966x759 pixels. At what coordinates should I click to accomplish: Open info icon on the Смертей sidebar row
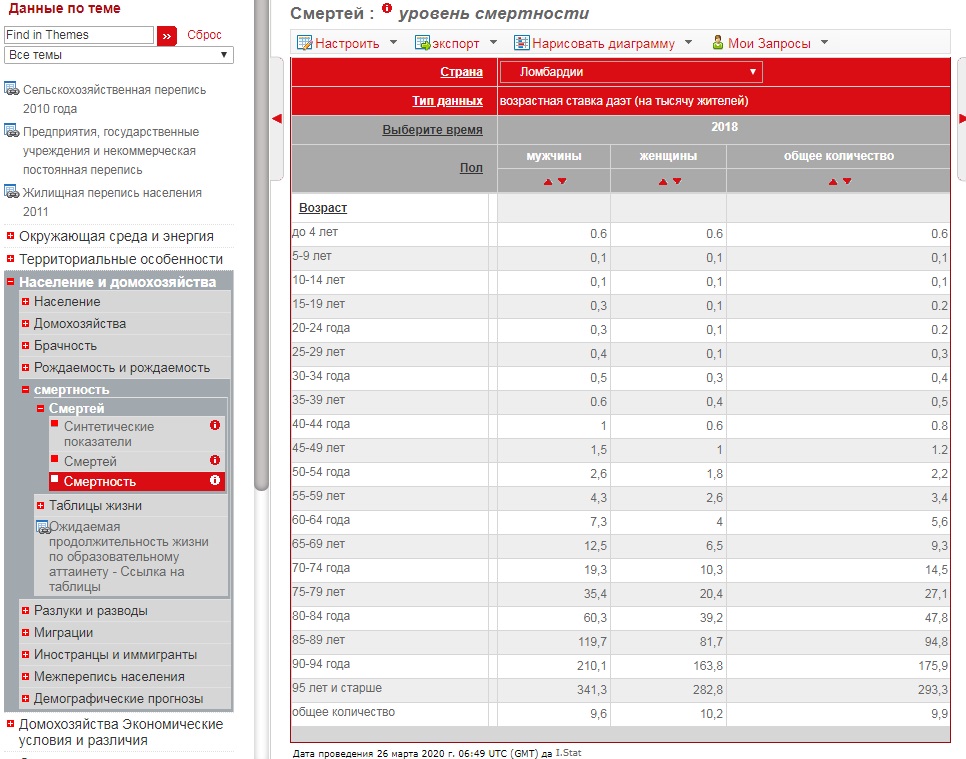coord(215,460)
